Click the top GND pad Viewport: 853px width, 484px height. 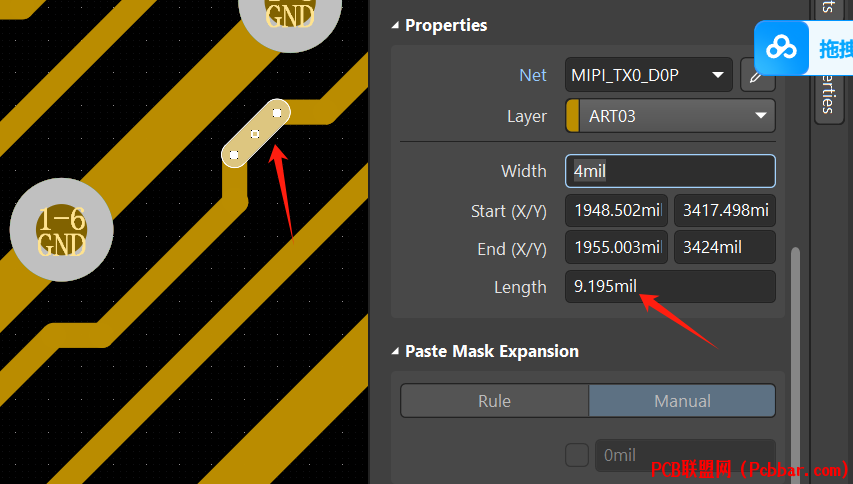[x=290, y=15]
